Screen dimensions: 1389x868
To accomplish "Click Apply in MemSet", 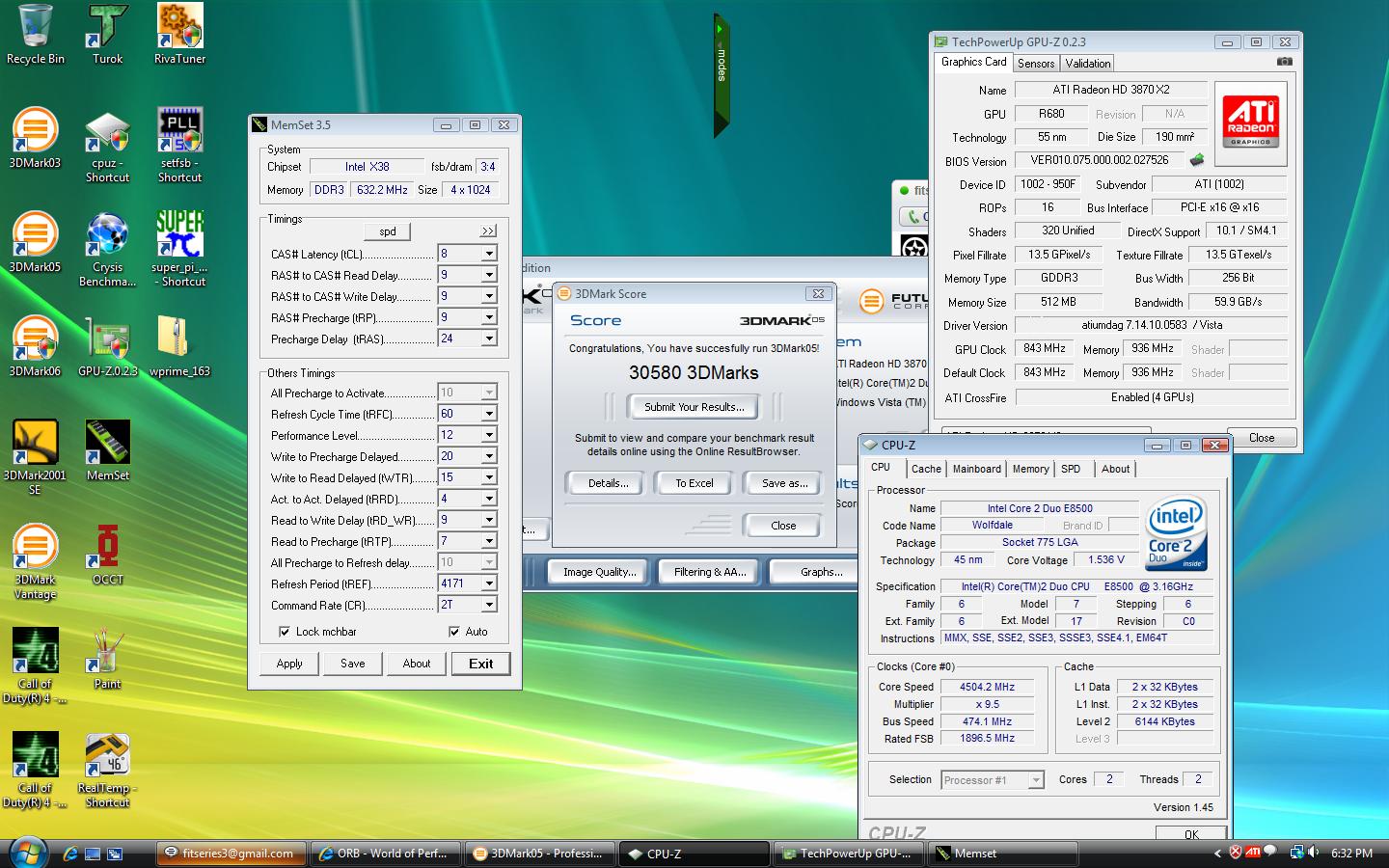I will 289,664.
